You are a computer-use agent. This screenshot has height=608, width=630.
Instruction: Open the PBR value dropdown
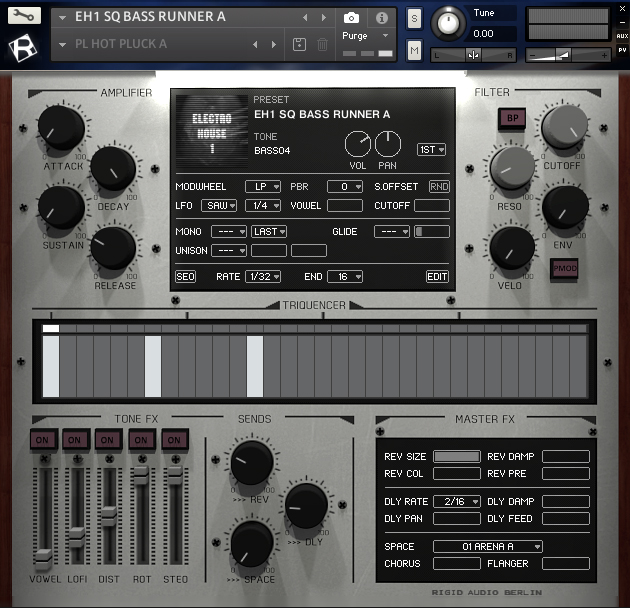coord(345,186)
